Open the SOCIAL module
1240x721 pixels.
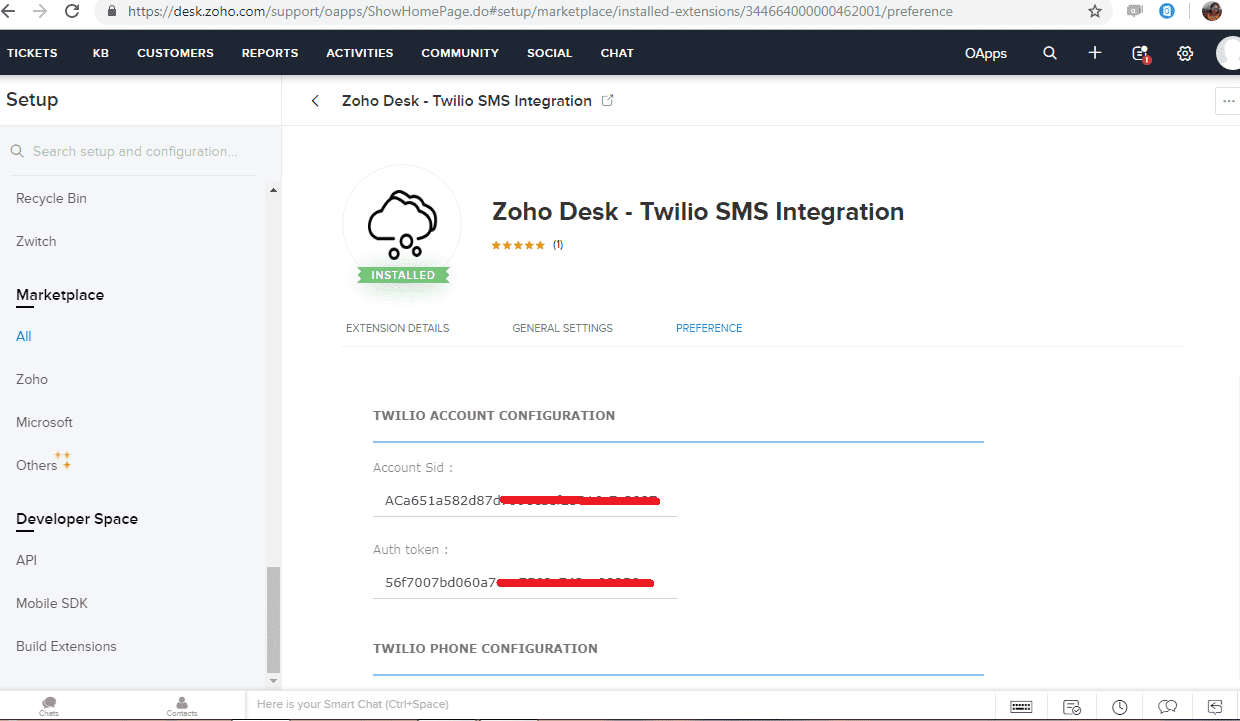pos(550,53)
